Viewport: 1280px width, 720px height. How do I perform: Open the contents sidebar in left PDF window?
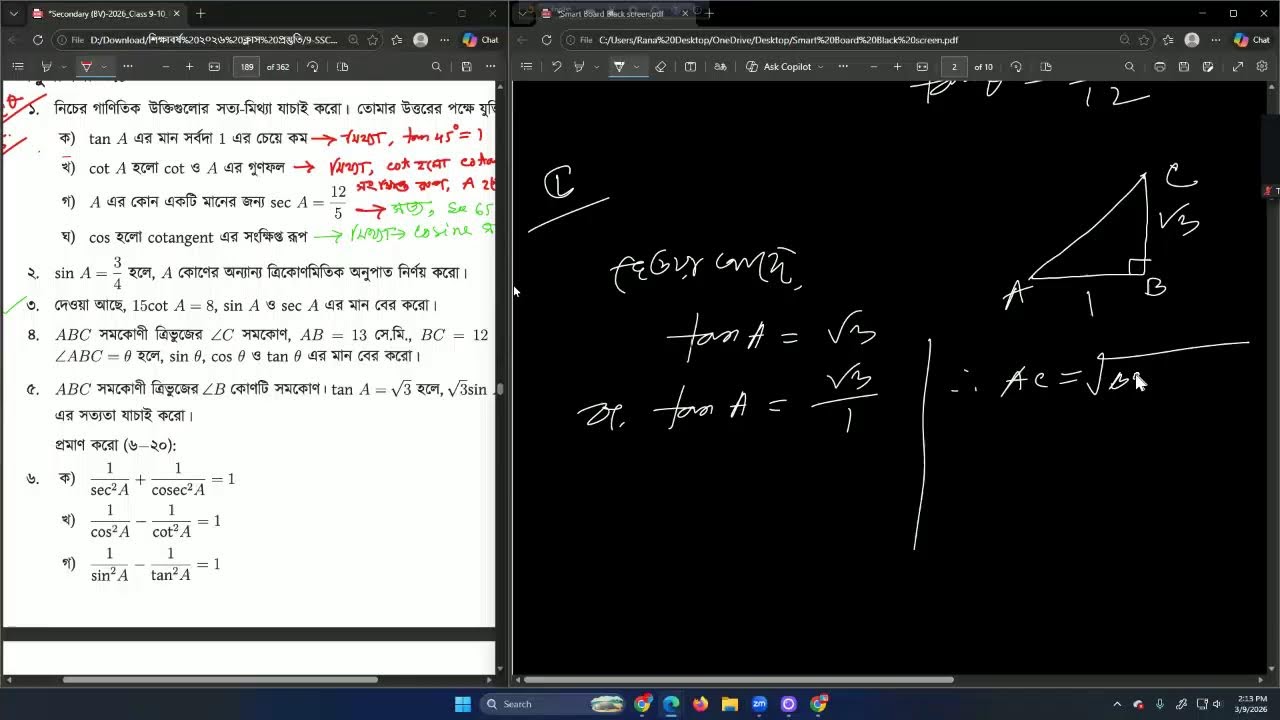[x=17, y=66]
